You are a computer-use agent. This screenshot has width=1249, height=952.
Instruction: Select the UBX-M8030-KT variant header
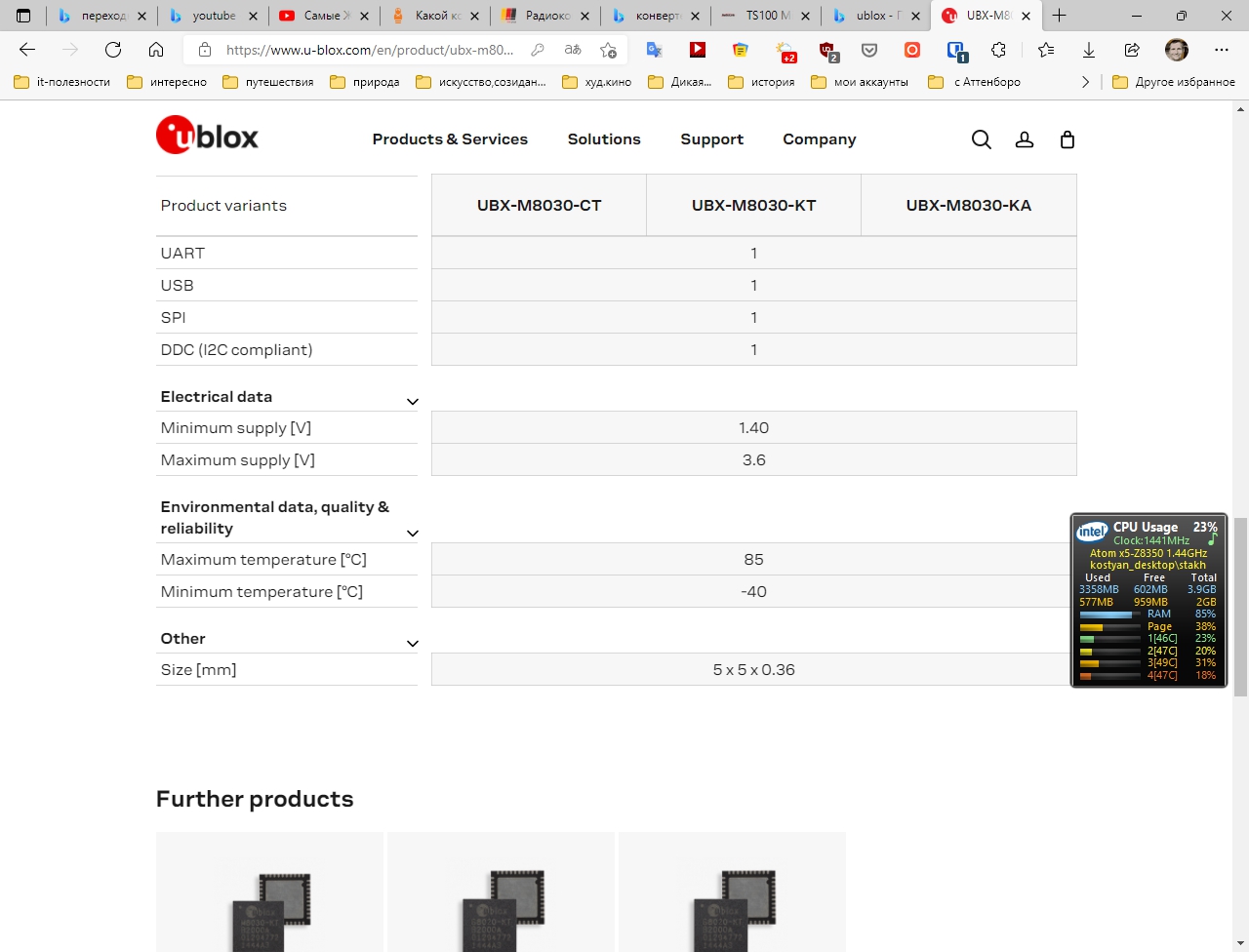click(753, 205)
